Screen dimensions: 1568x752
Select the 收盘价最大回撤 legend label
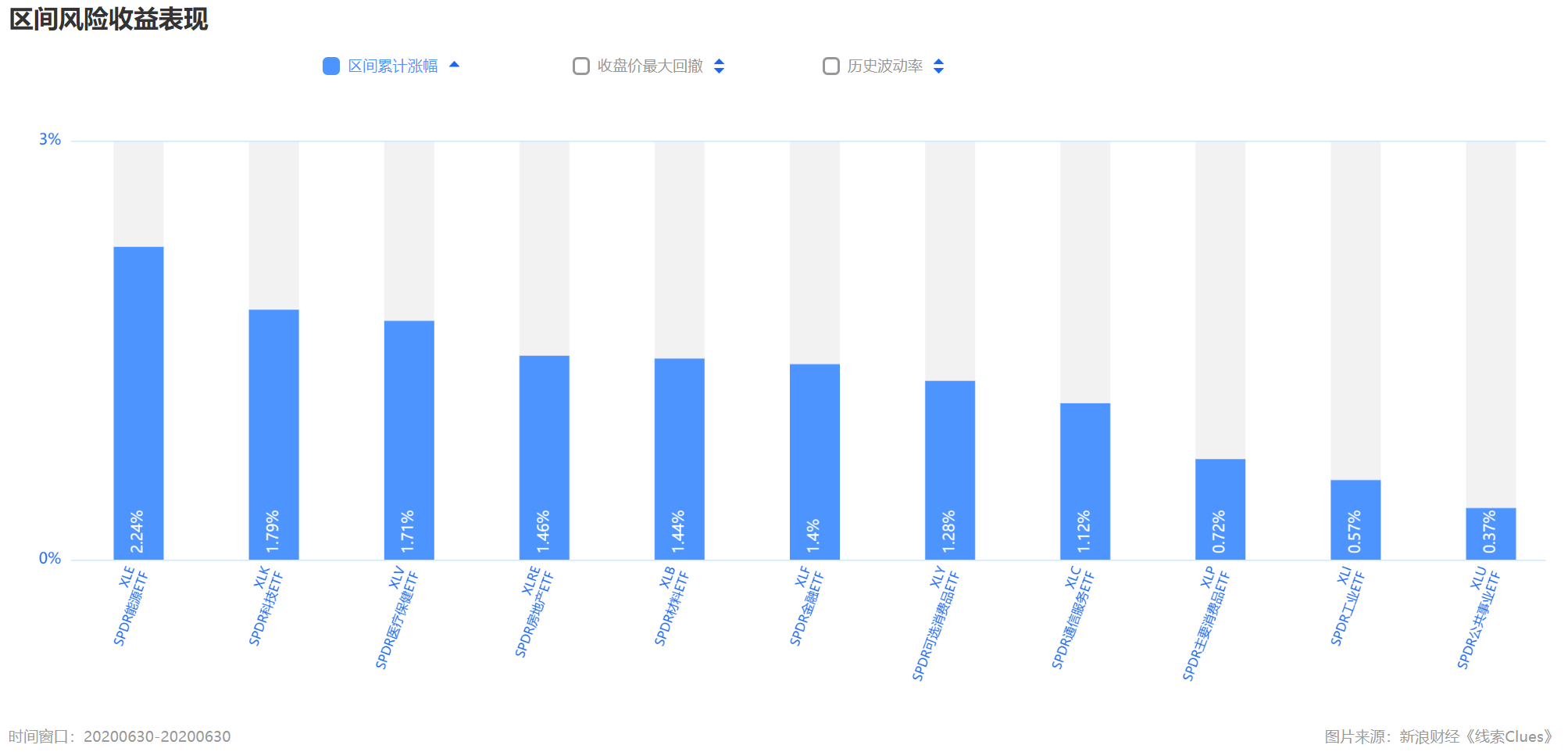coord(650,66)
